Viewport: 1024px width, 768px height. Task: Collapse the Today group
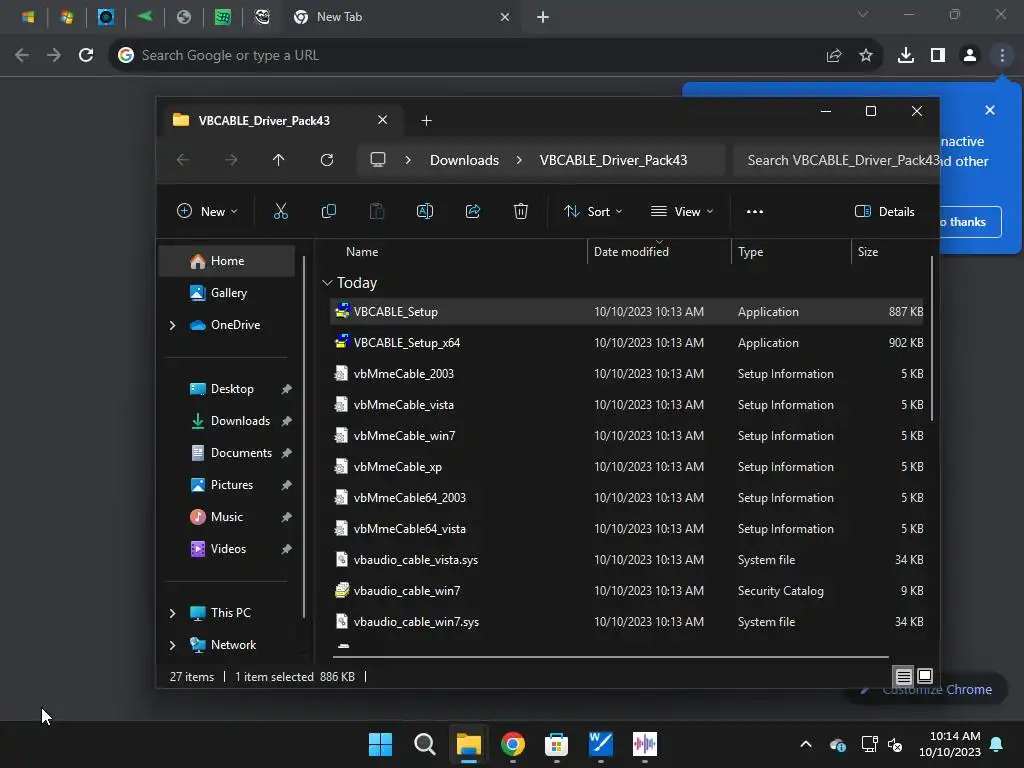point(327,283)
